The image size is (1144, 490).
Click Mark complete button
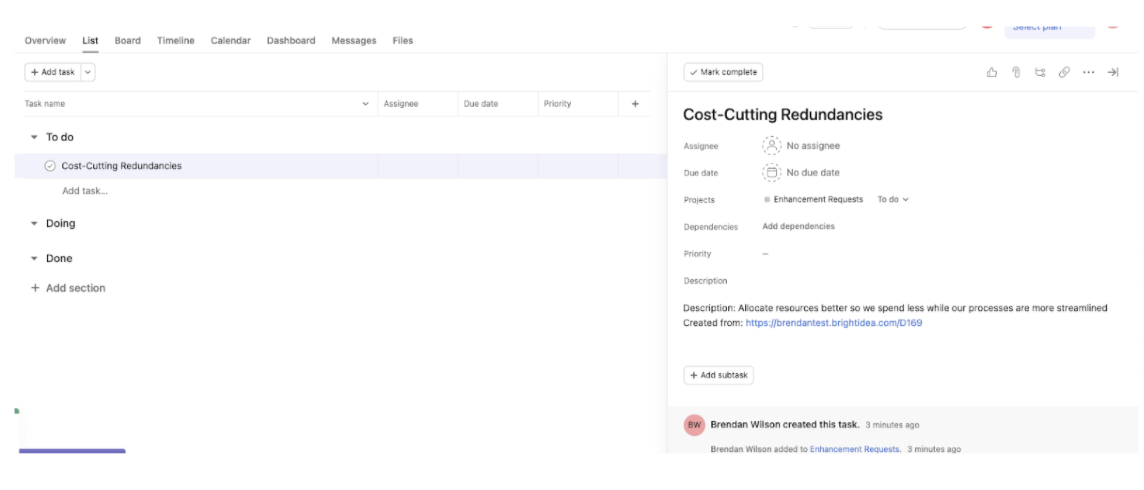tap(723, 72)
